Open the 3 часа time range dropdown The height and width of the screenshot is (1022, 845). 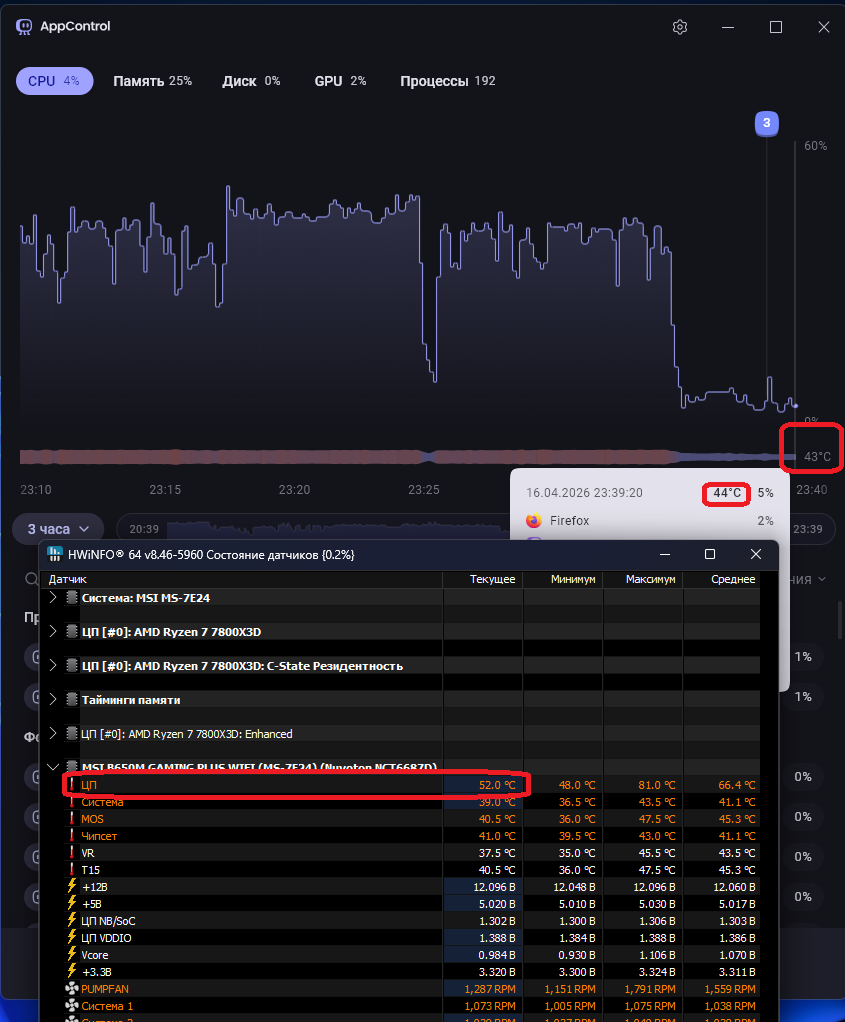pyautogui.click(x=59, y=528)
